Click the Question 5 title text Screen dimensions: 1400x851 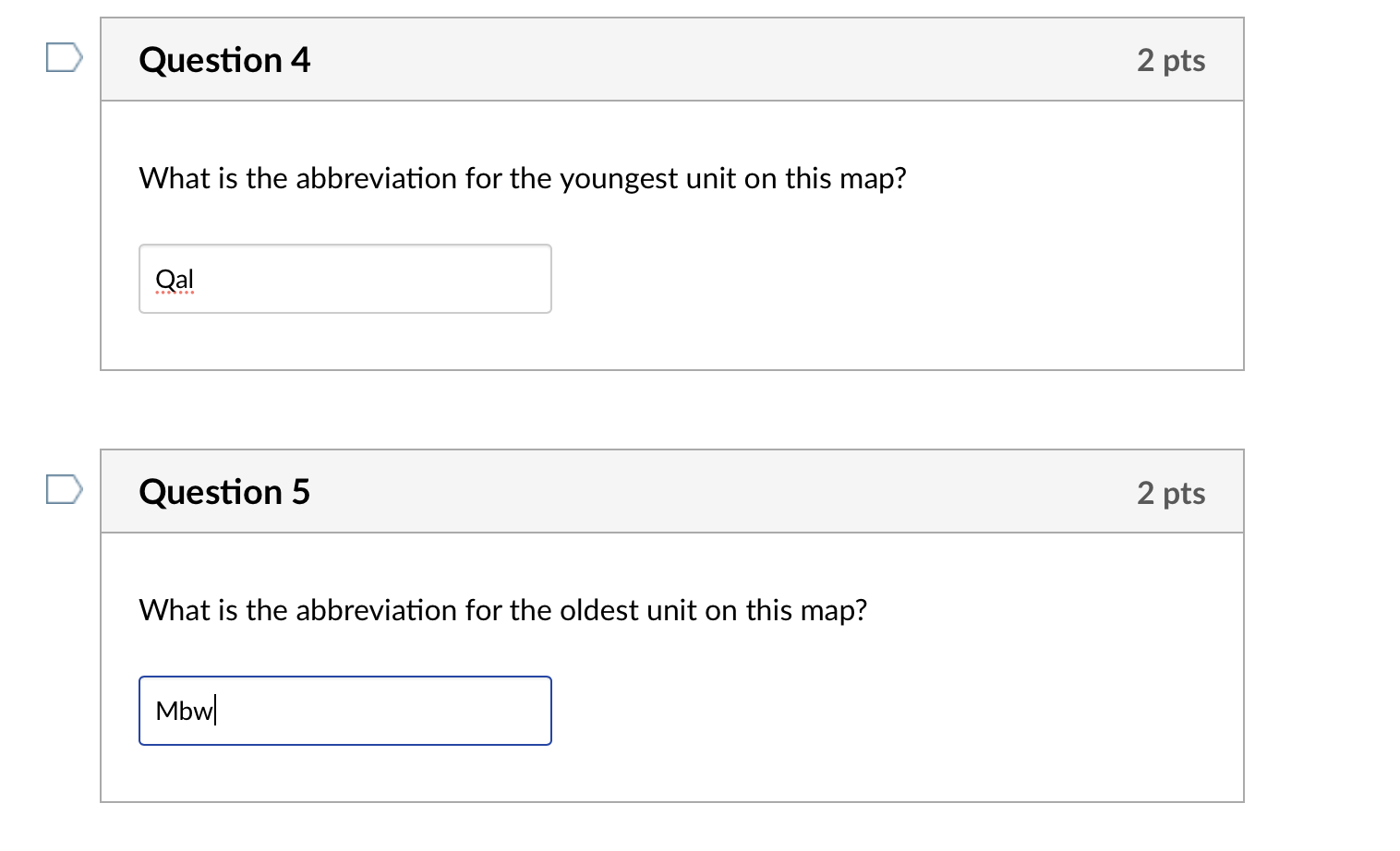pyautogui.click(x=224, y=491)
